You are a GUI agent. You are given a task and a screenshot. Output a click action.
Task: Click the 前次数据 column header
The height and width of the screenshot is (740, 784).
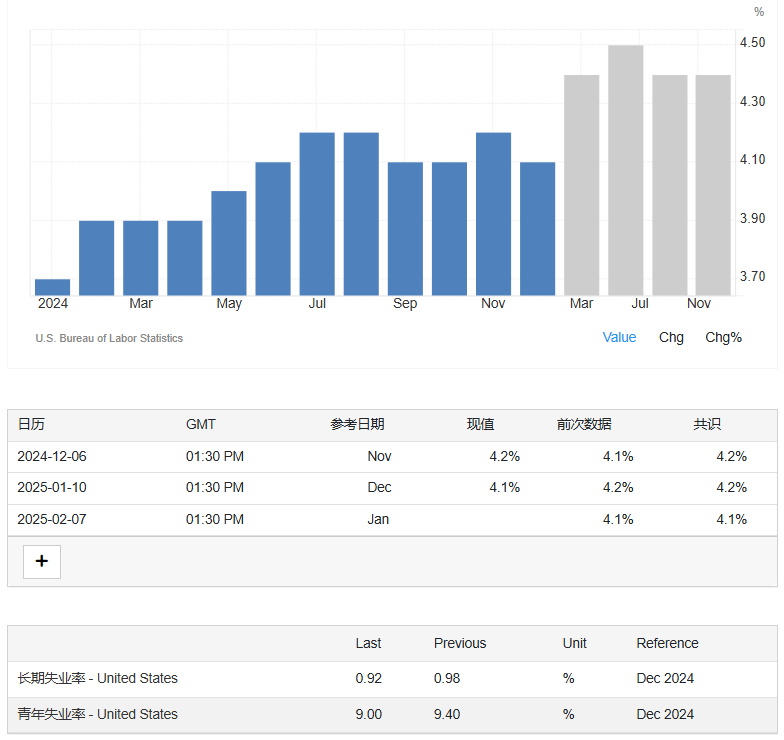[x=584, y=424]
